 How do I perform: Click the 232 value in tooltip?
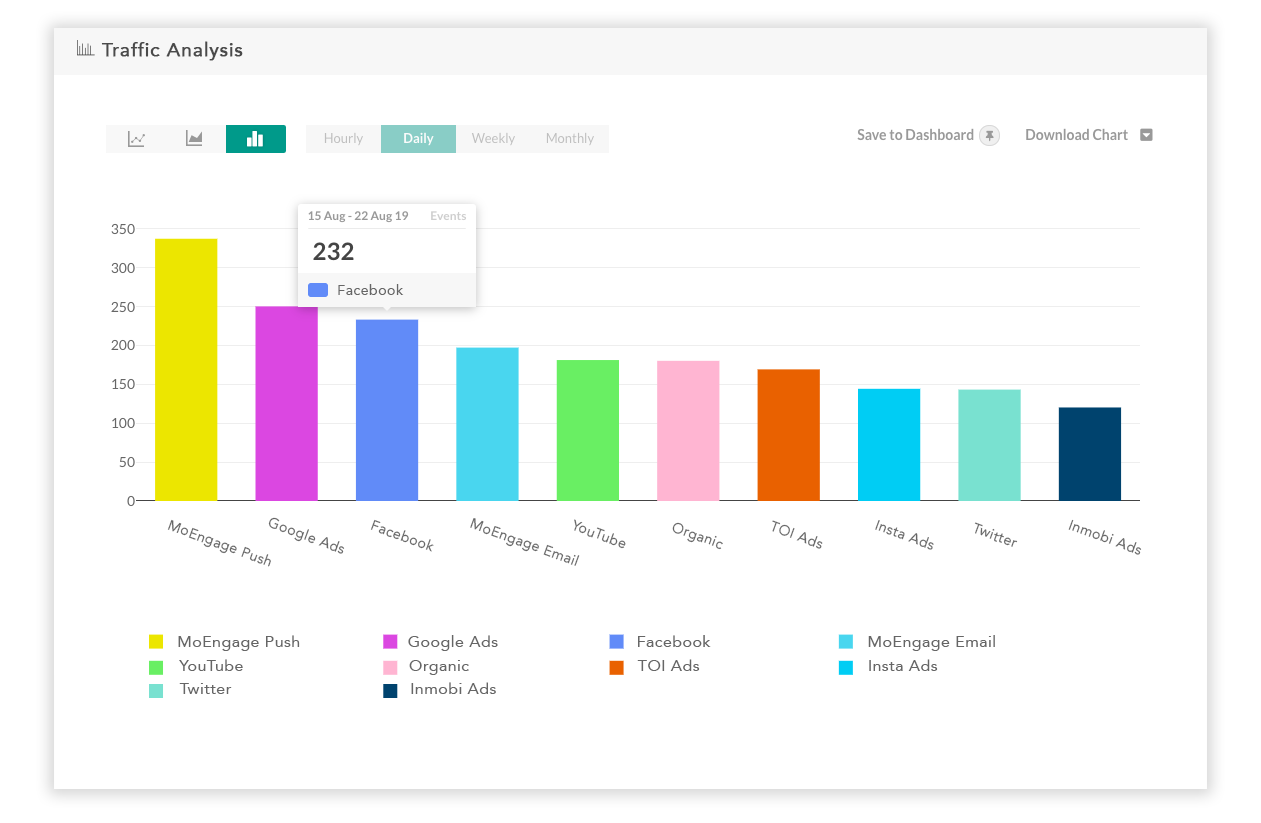(333, 252)
